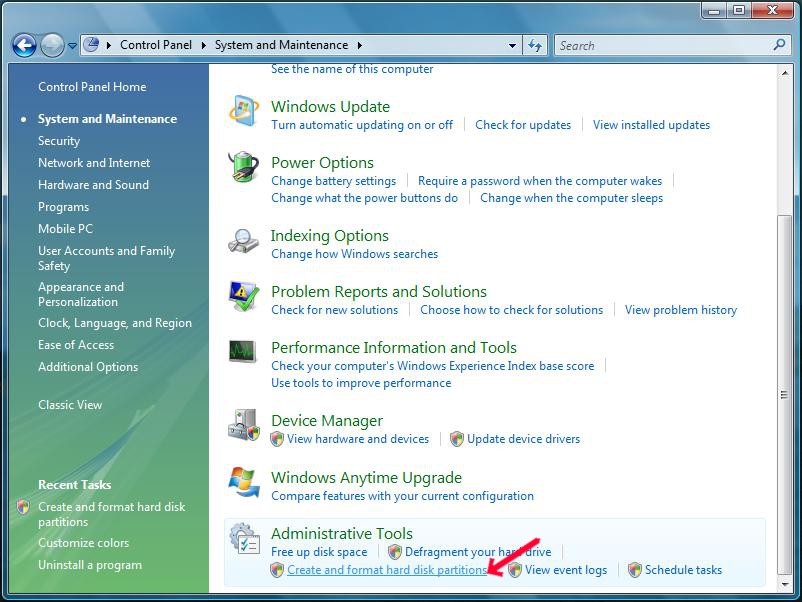Expand the arrow after Control Panel in the breadcrumb
802x602 pixels.
tap(204, 46)
